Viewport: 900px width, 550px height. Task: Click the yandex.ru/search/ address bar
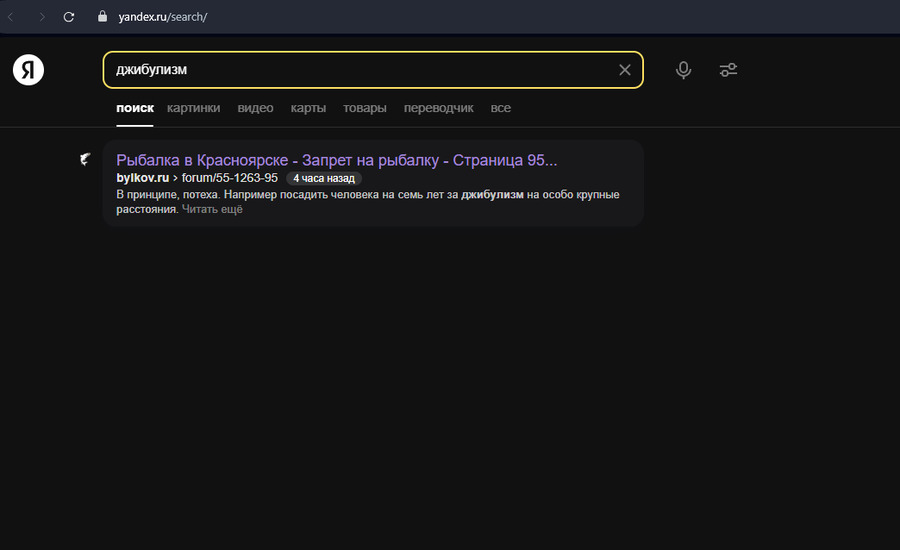pos(162,17)
